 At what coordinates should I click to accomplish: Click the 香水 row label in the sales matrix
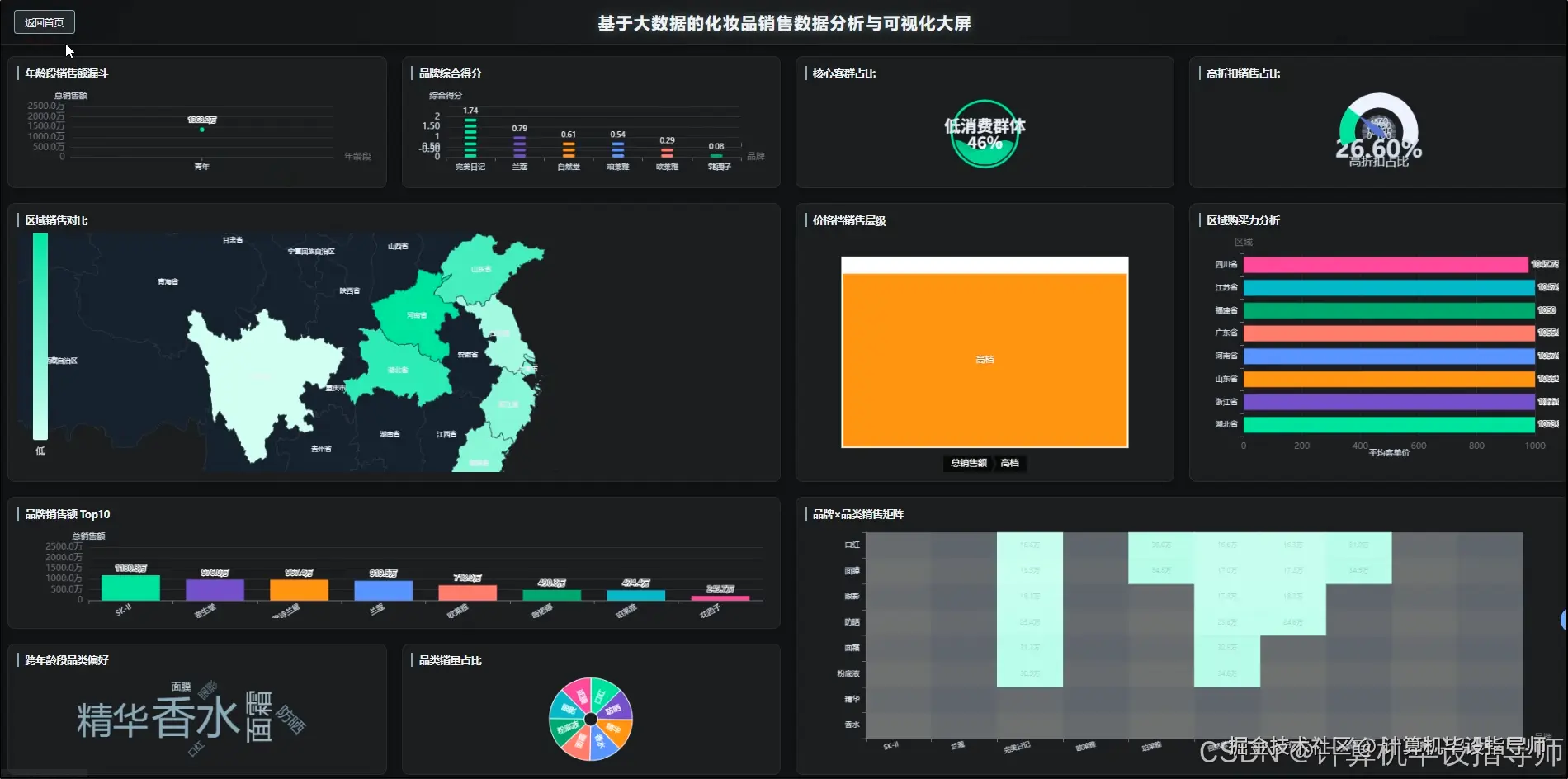point(852,725)
